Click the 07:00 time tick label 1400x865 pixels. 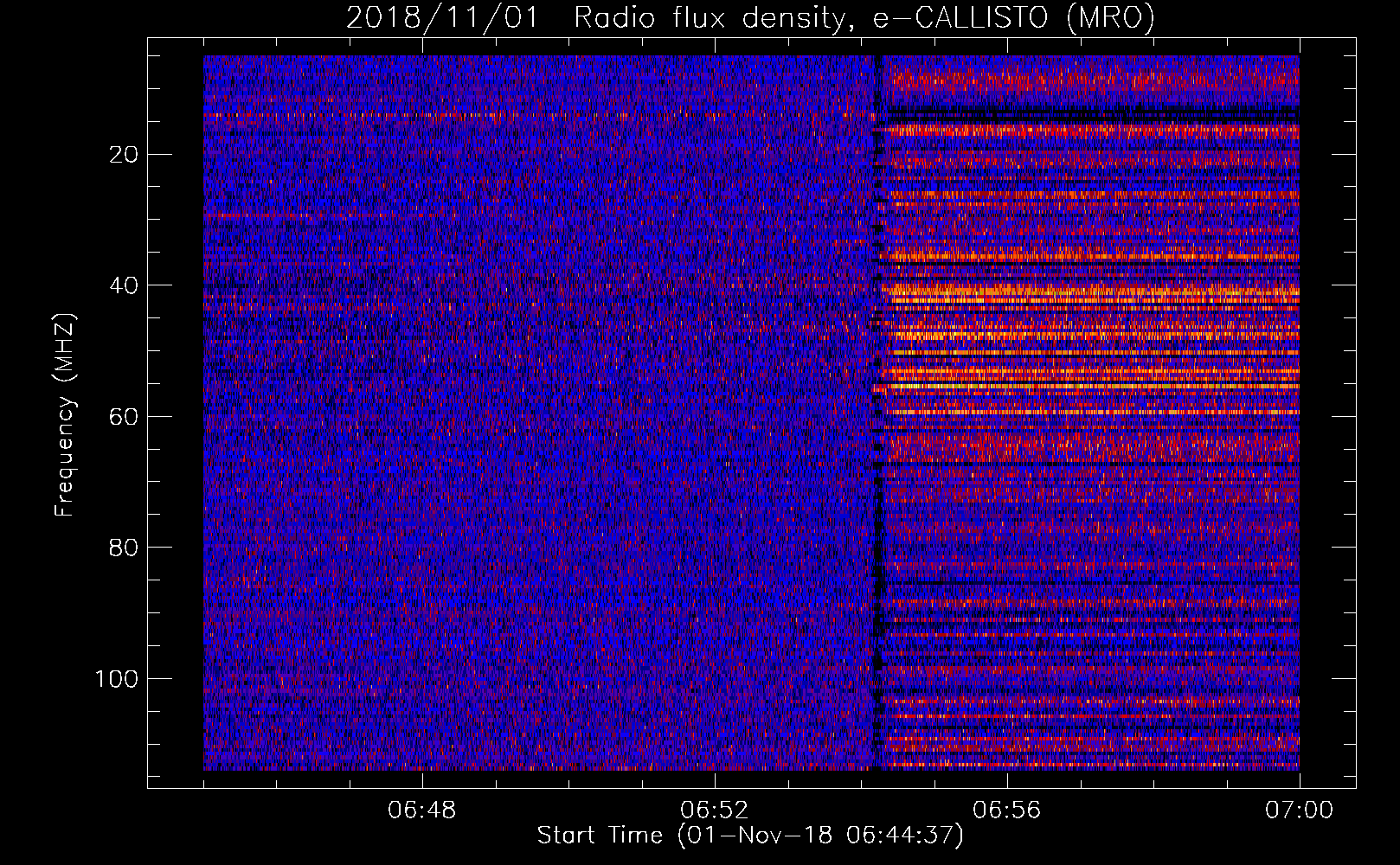coord(1300,811)
